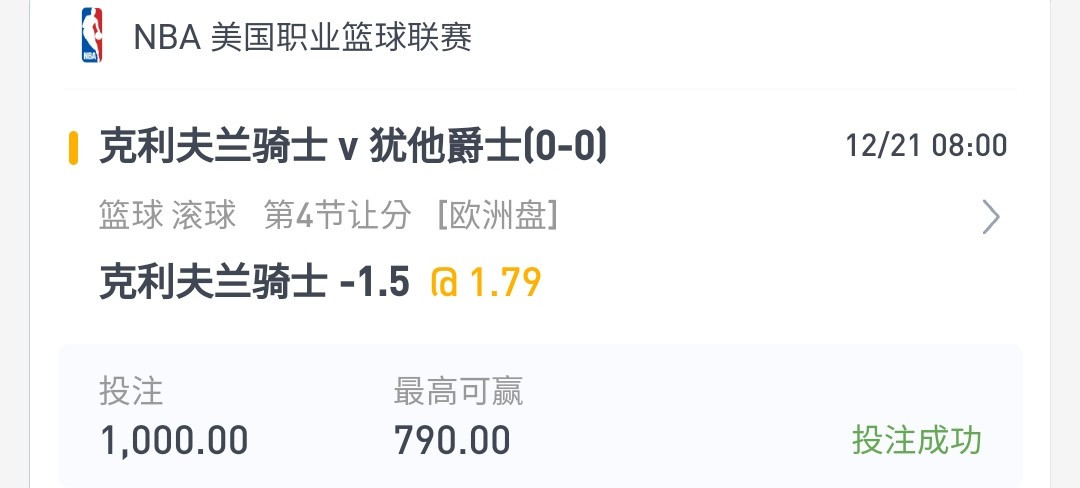The width and height of the screenshot is (1080, 488).
Task: Click the @ symbol before the odds
Action: (444, 283)
